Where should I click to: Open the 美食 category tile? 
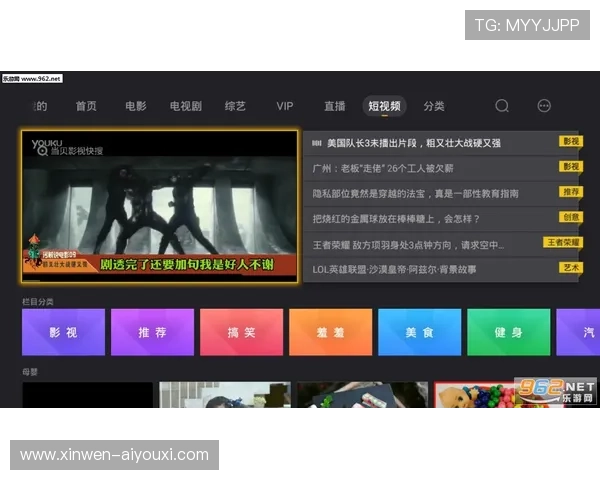pyautogui.click(x=419, y=332)
